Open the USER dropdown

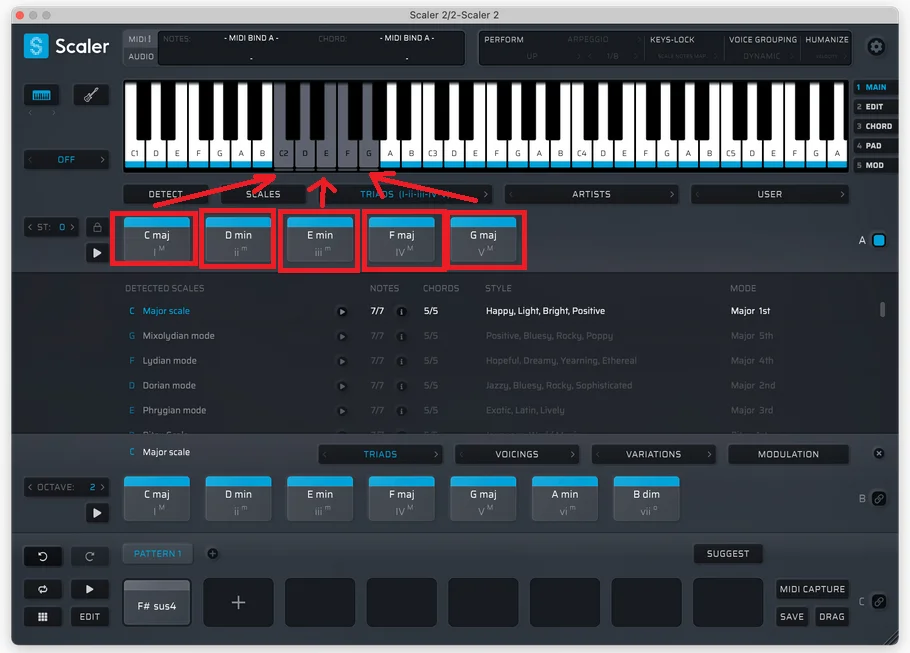770,194
